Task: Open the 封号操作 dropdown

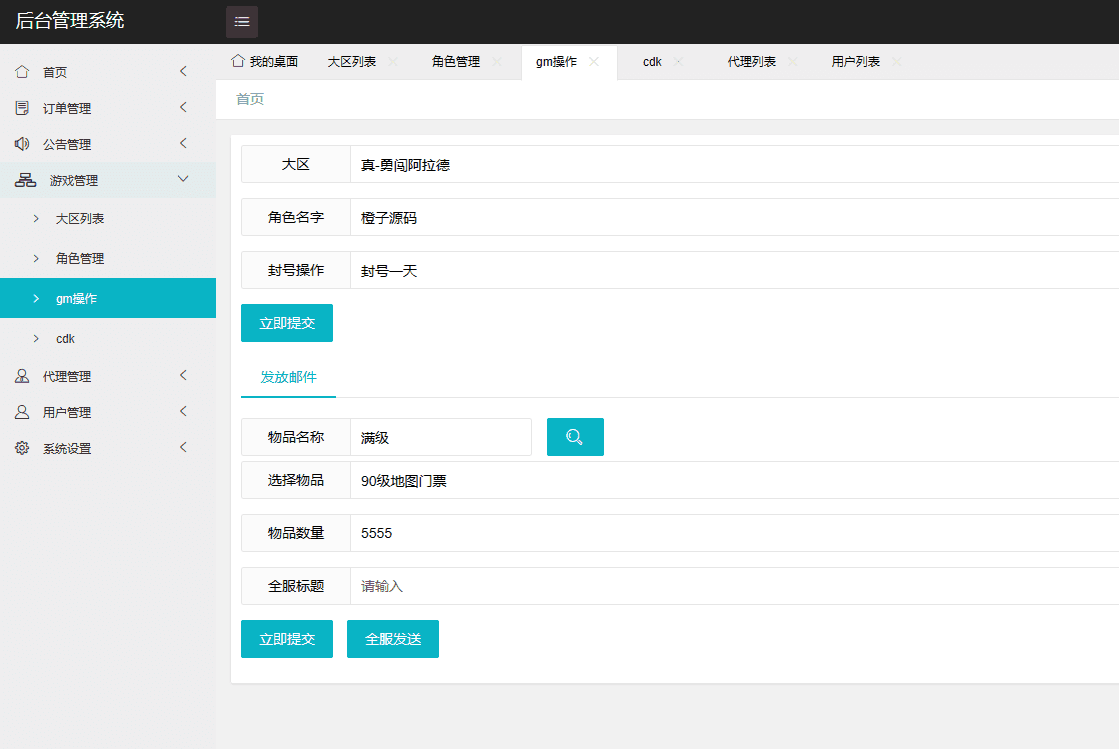Action: coord(734,270)
